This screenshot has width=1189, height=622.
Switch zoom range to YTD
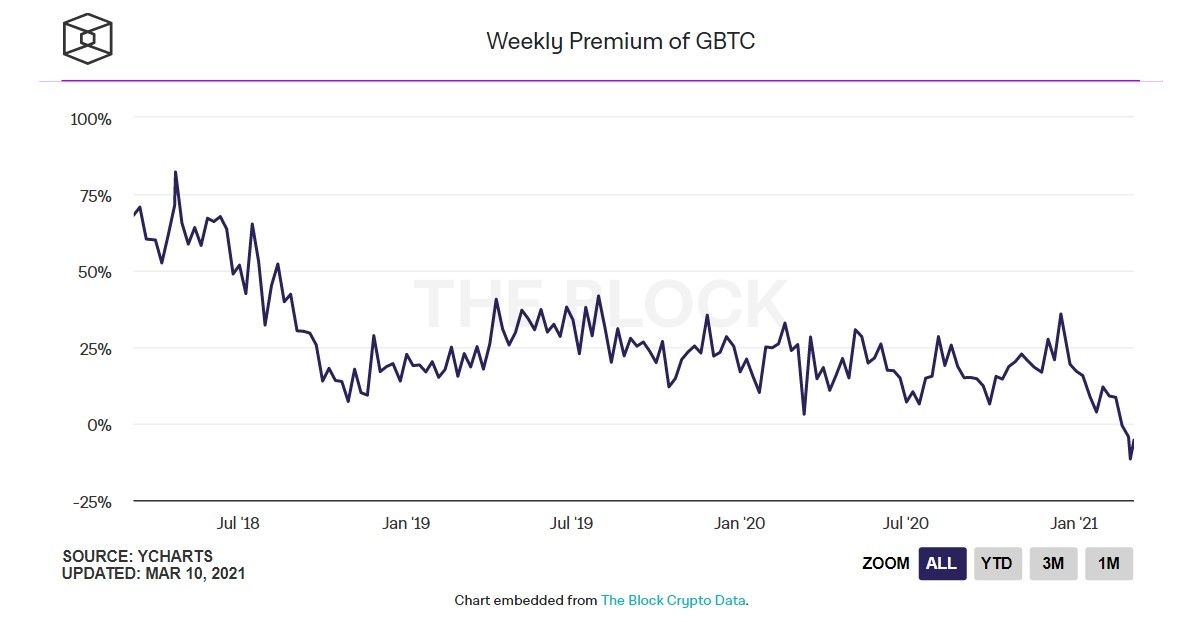pos(997,564)
